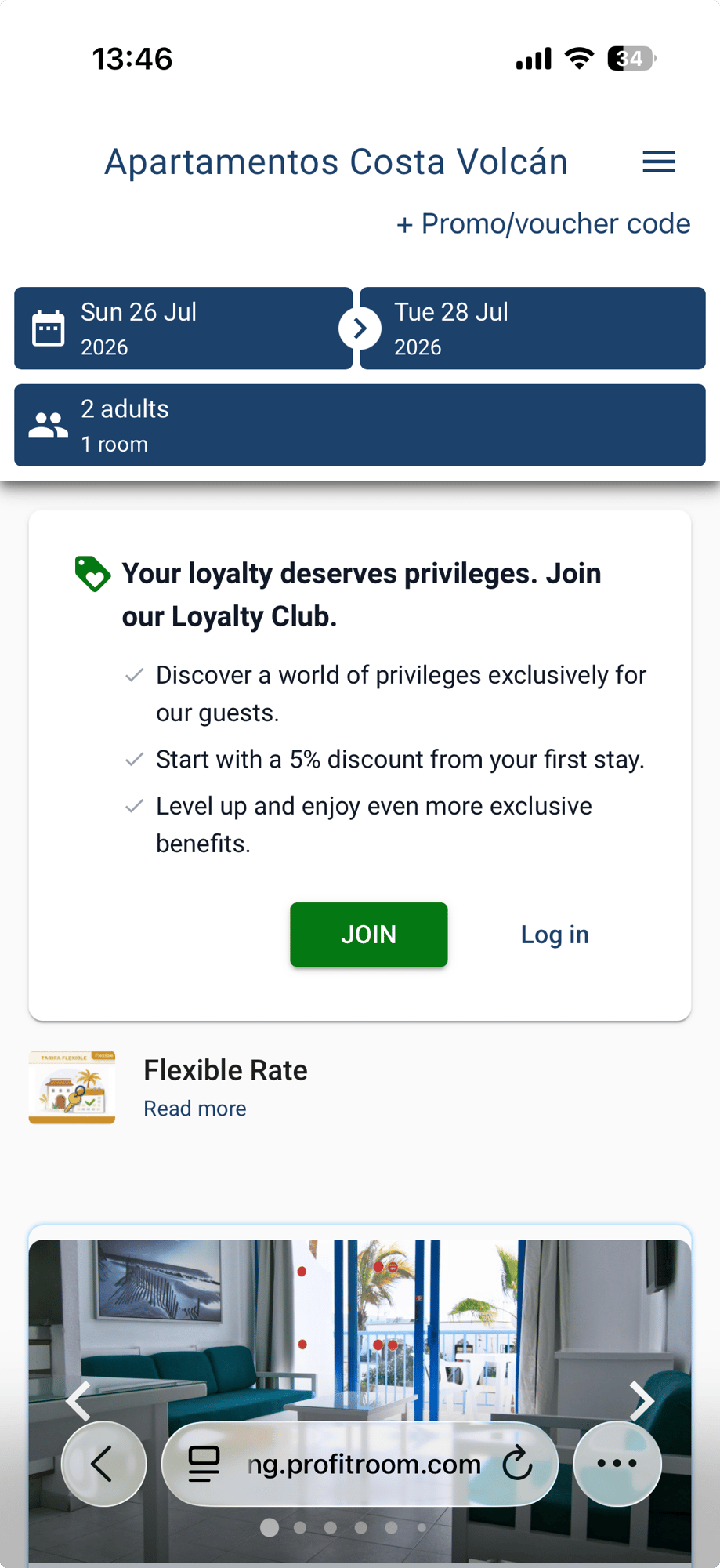Tap the calendar icon in check-in field

point(48,328)
